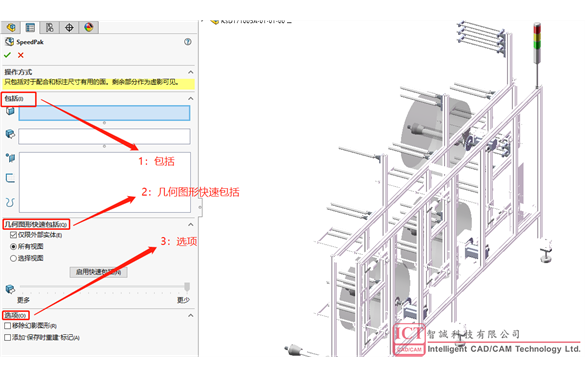
Task: Focus the large reference geometry list box
Action: 105,182
